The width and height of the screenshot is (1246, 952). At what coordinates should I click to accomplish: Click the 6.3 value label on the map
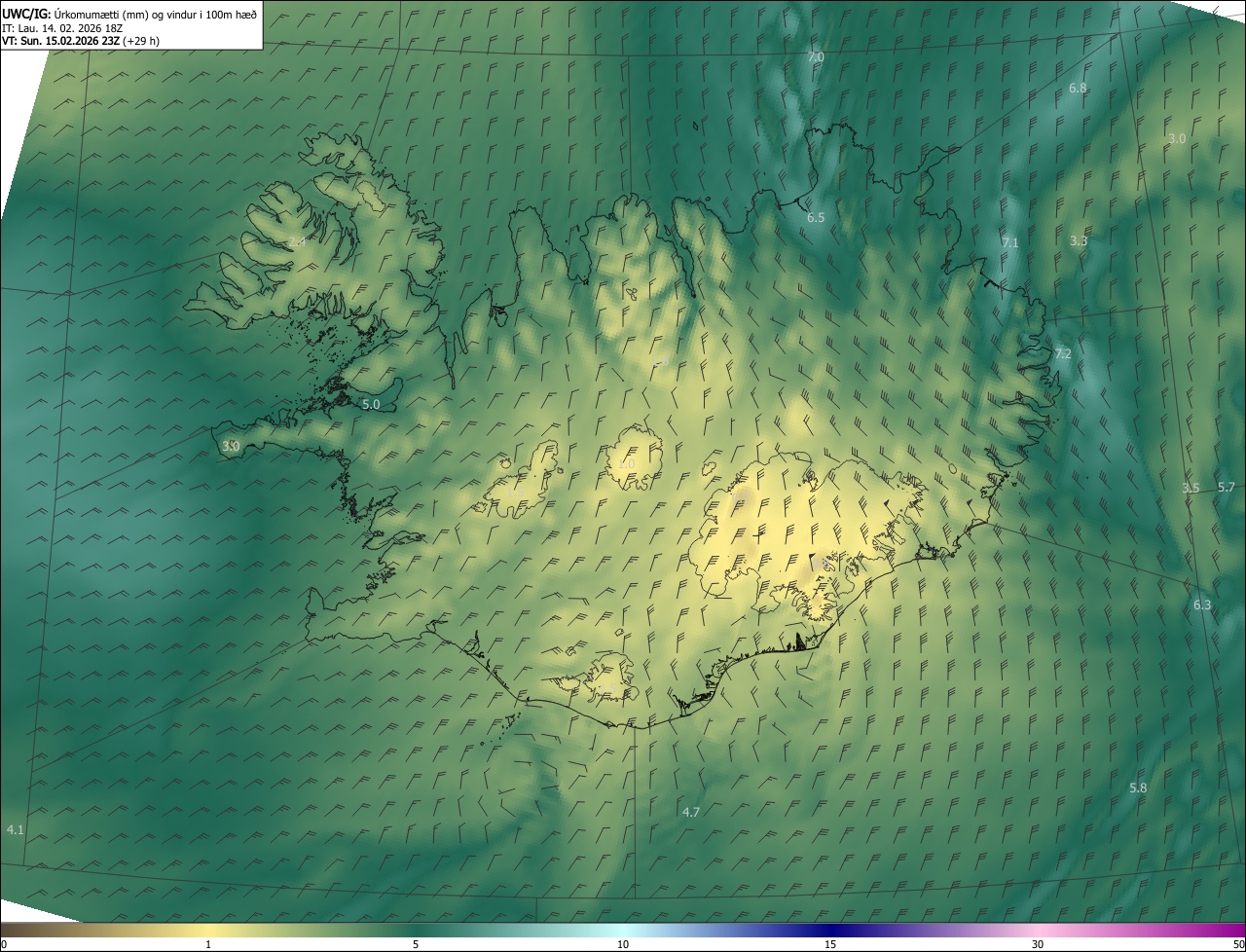click(x=1202, y=605)
